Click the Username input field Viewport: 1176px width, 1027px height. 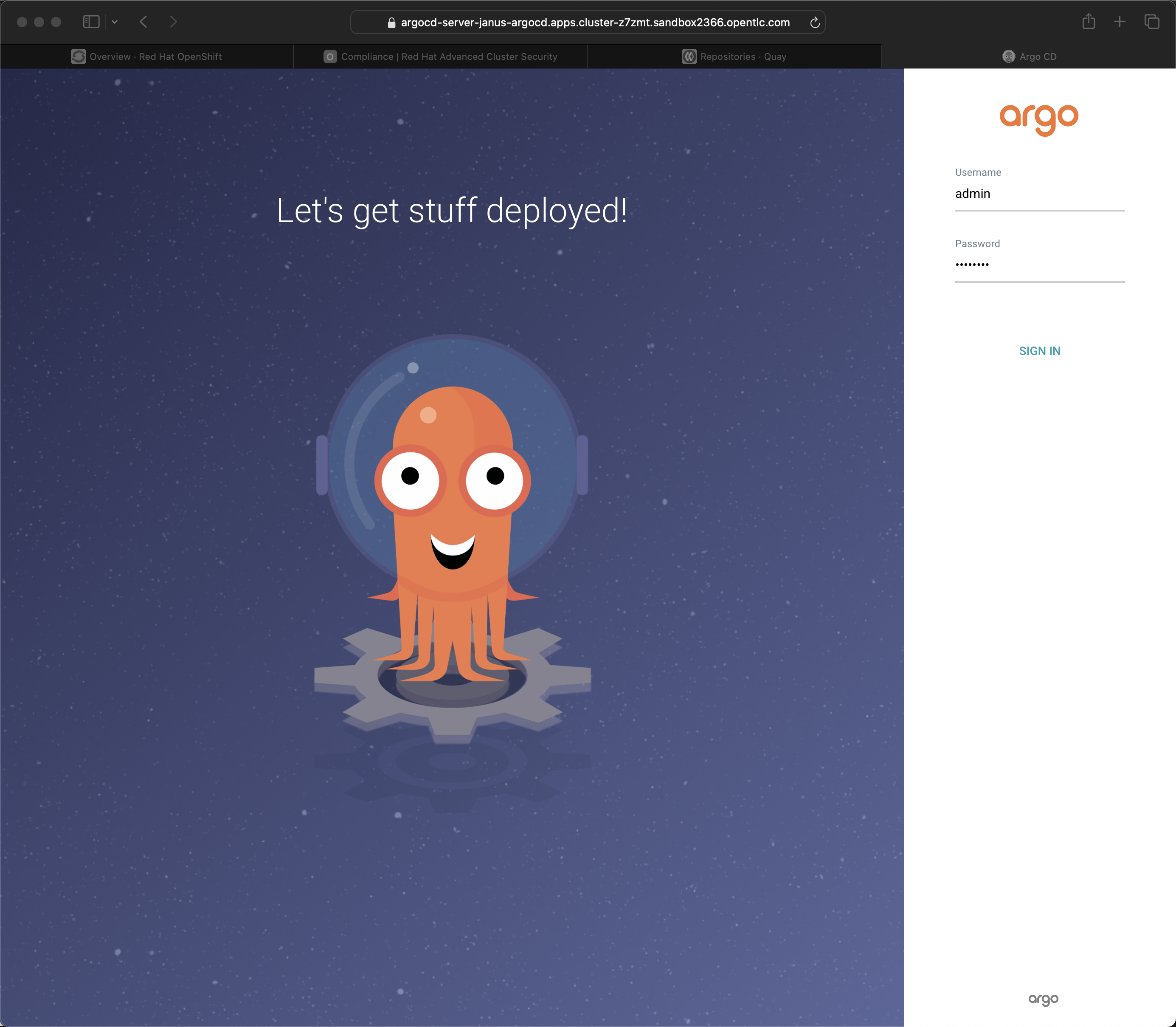[1039, 194]
